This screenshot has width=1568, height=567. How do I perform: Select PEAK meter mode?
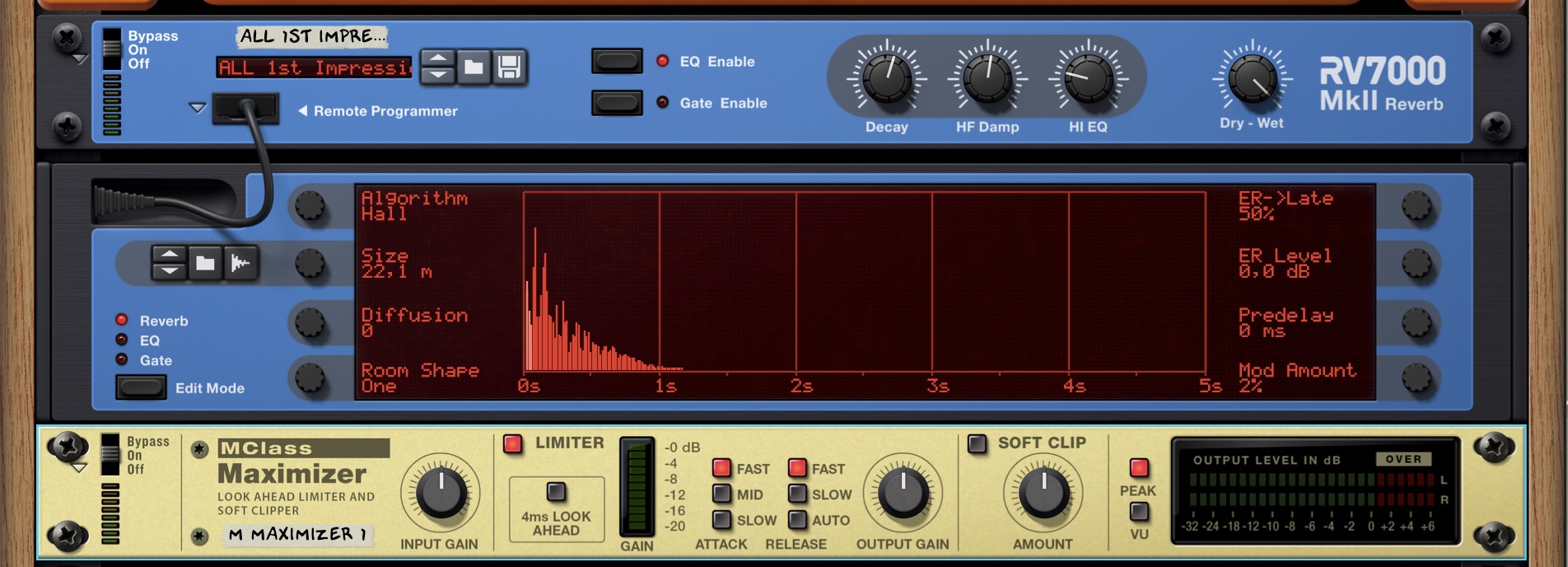(1139, 468)
